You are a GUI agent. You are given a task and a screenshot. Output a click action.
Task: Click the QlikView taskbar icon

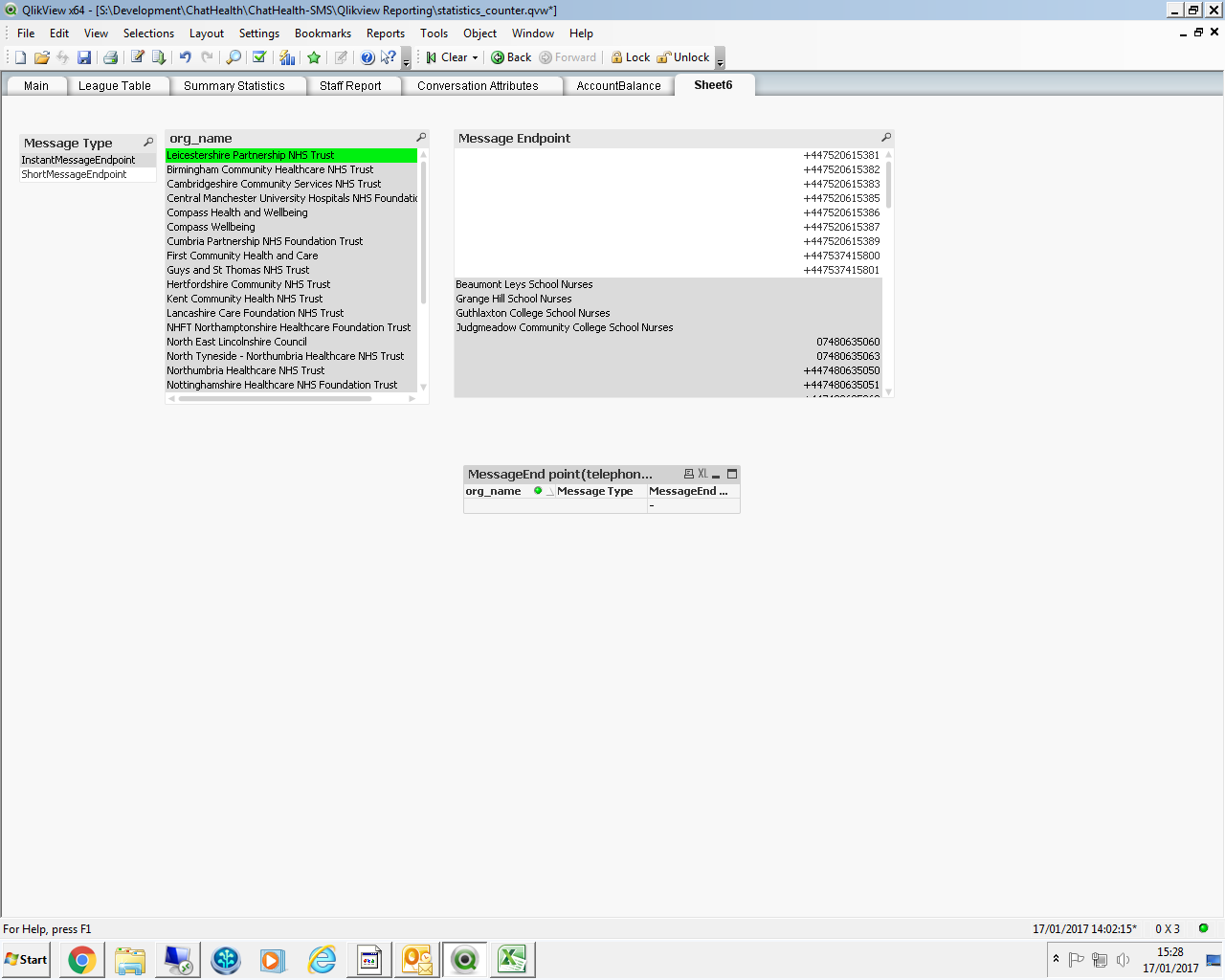(465, 960)
